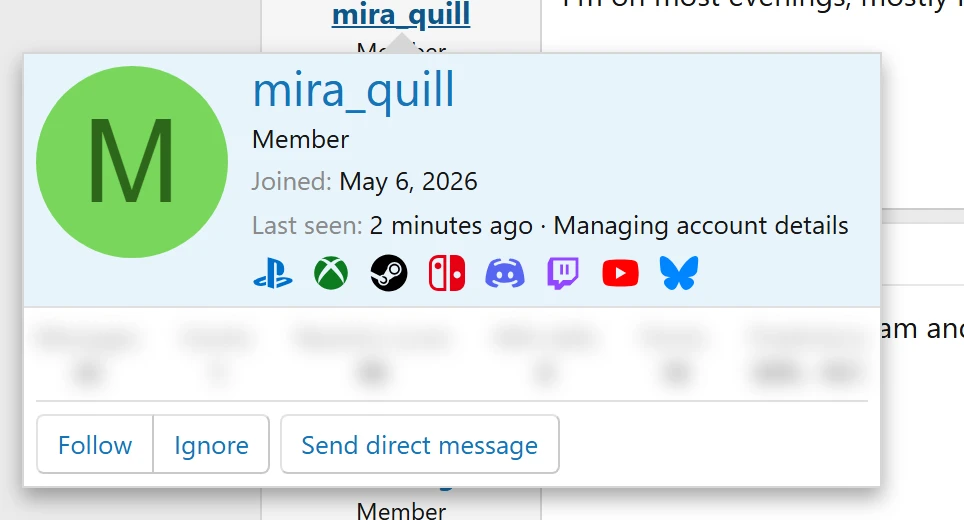Open the Xbox icon link
964x520 pixels.
331,273
